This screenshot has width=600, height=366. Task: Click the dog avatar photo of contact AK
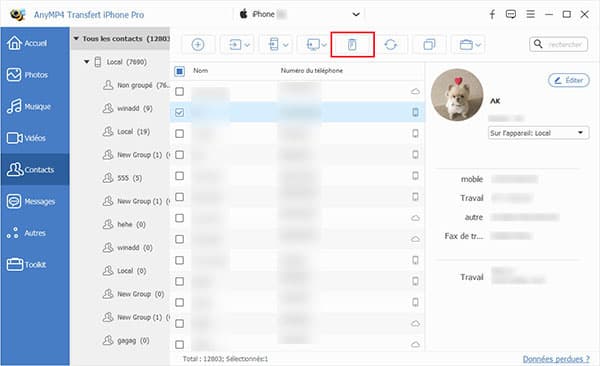click(x=457, y=95)
